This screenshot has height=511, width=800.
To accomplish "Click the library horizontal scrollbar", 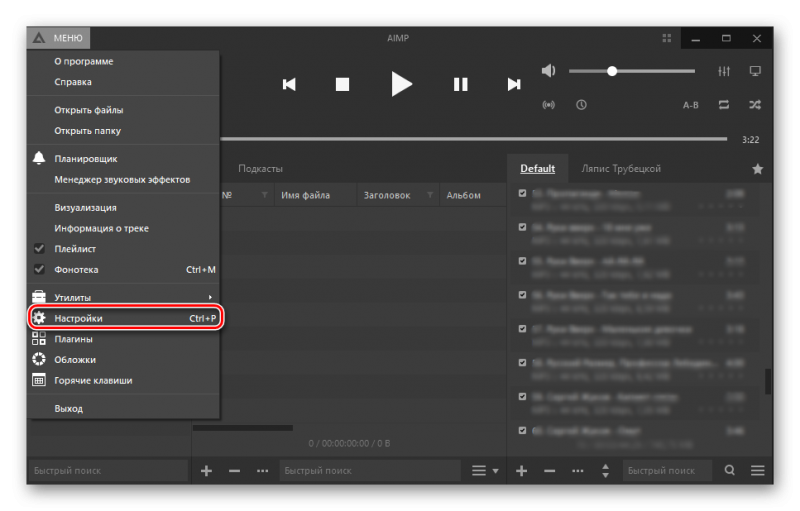I will pos(243,428).
